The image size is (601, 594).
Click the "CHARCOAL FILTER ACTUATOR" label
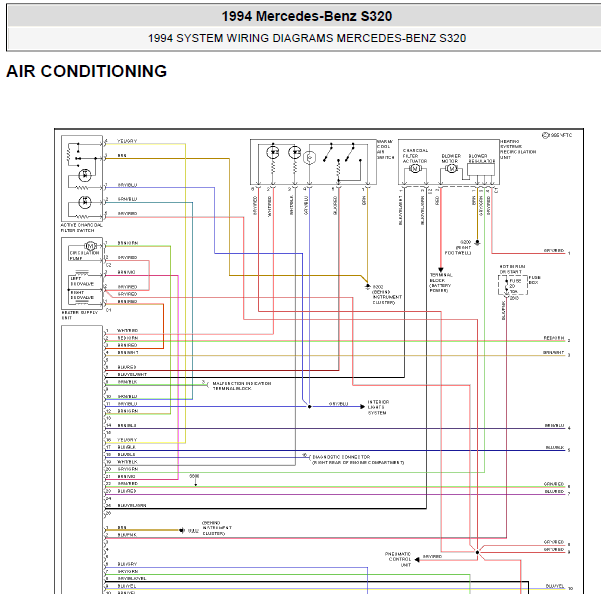point(415,156)
